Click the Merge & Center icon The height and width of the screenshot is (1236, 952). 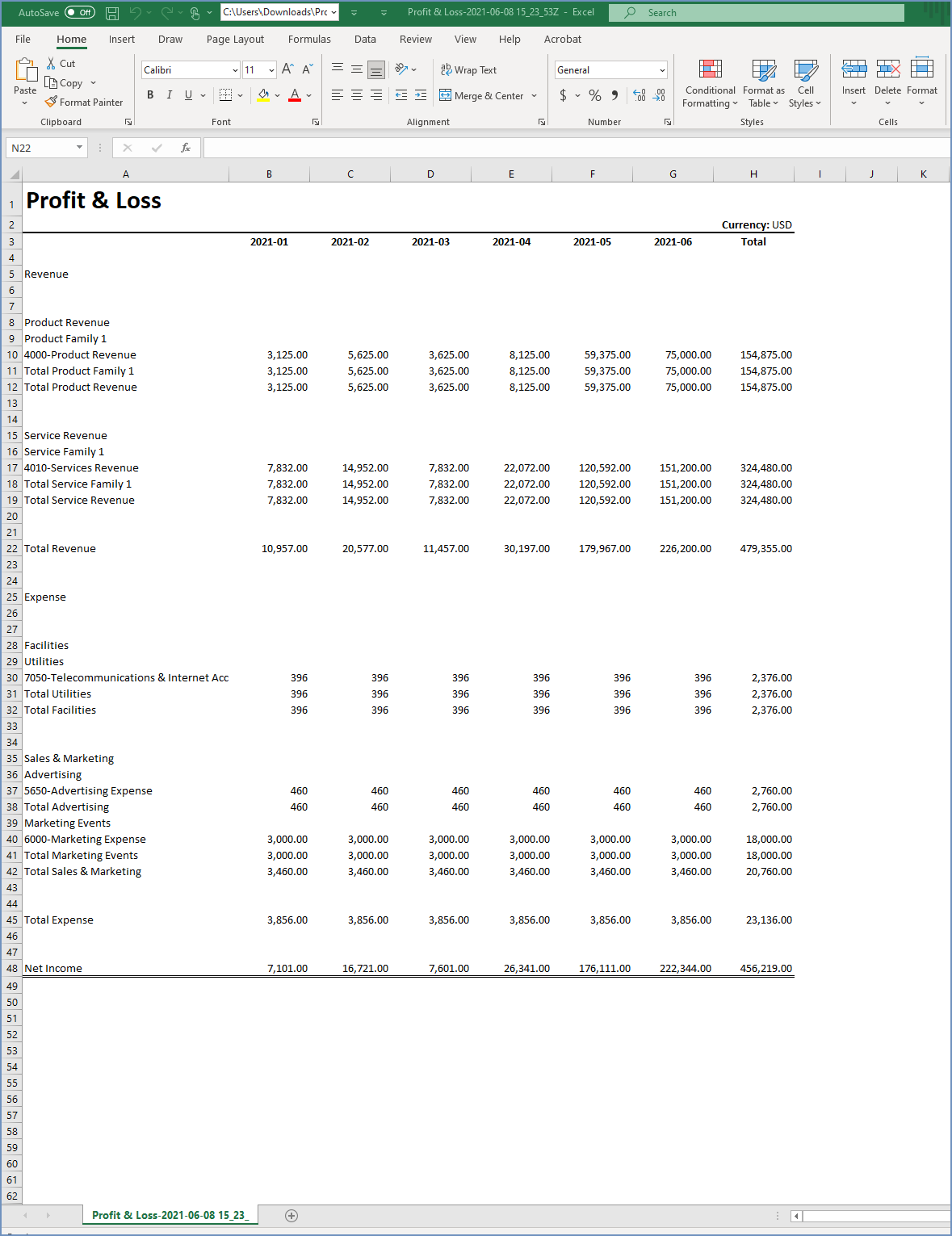click(445, 95)
